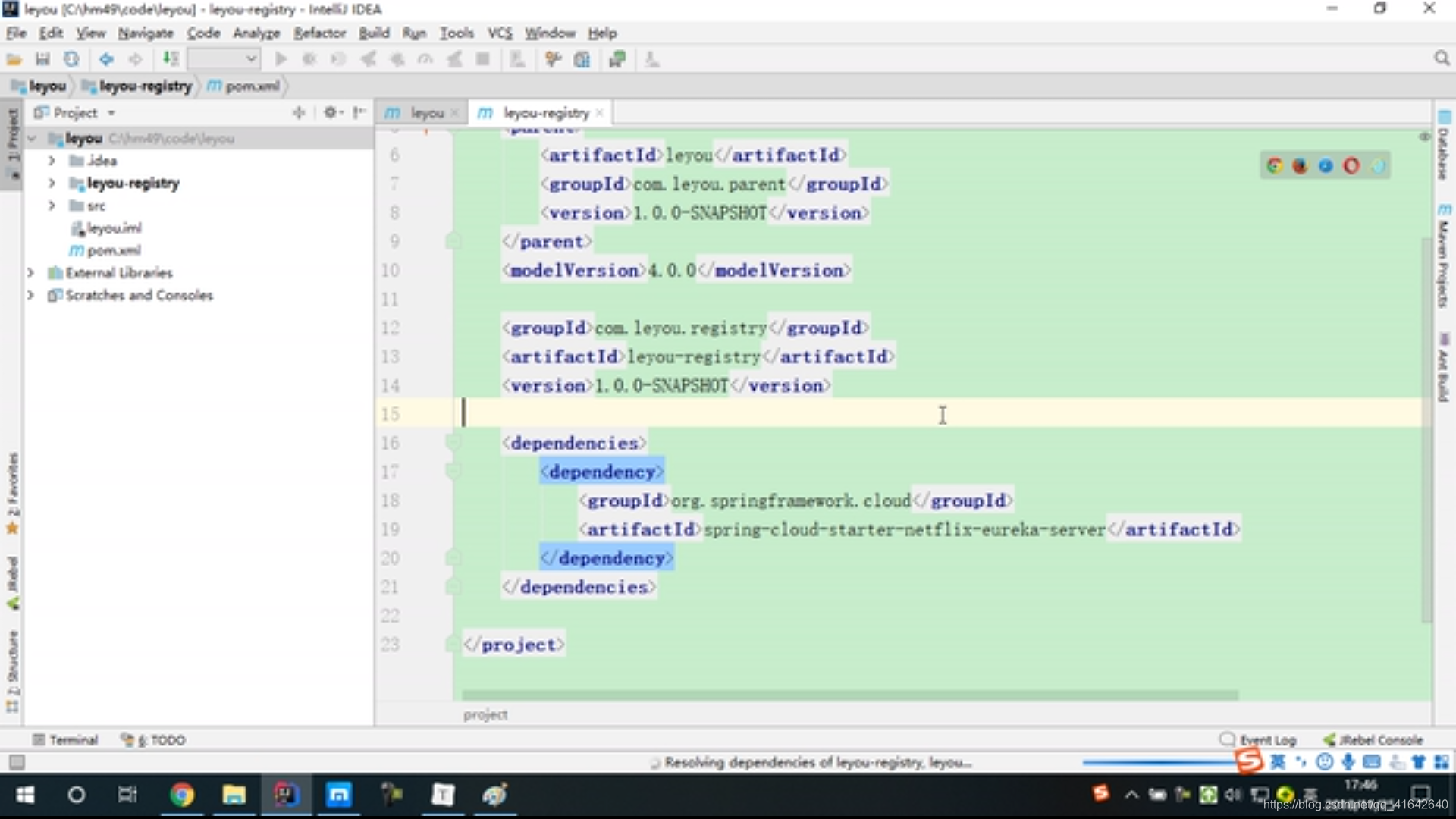Open Chrome from the taskbar

point(181,795)
